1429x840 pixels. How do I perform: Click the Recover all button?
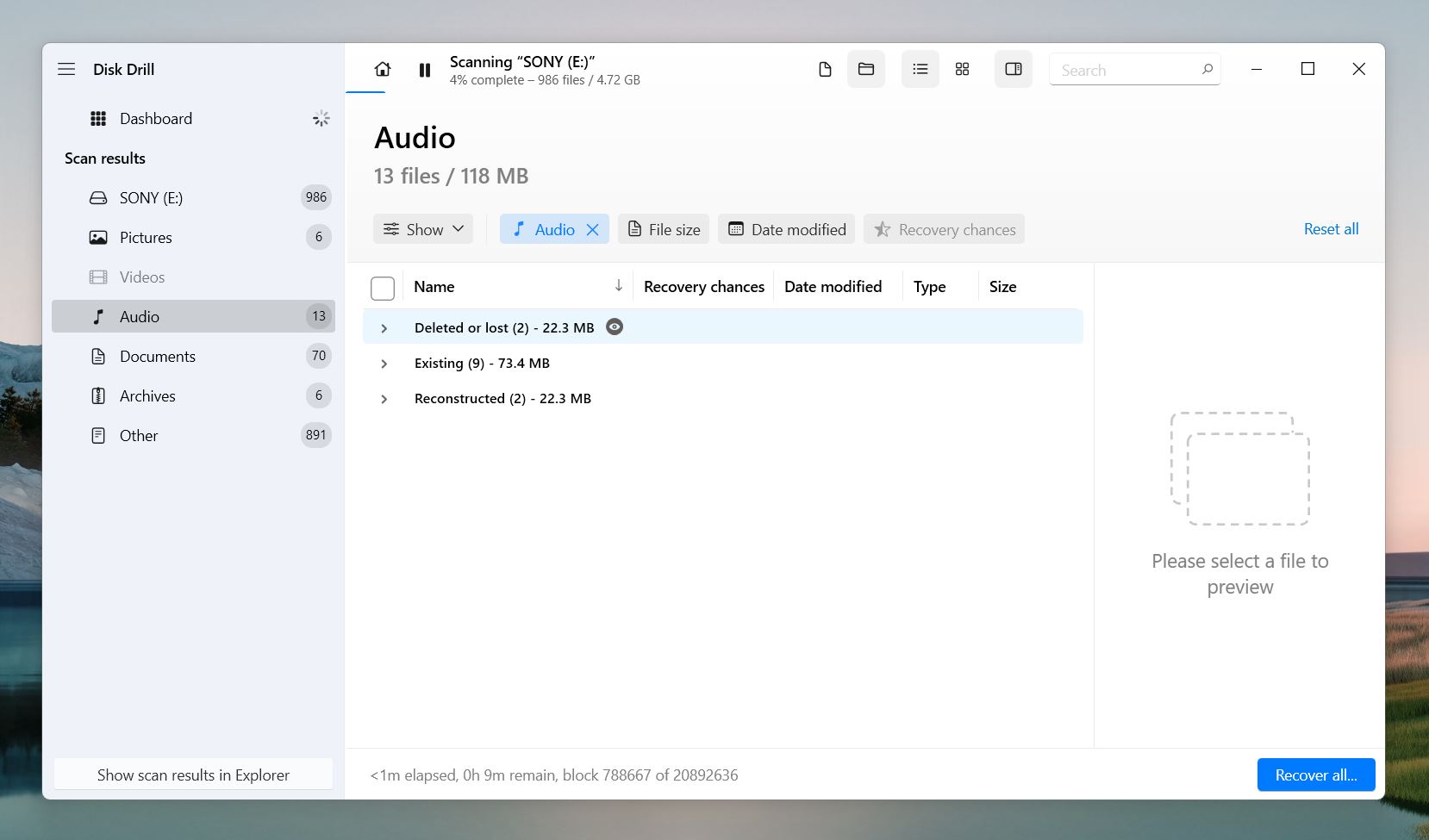tap(1316, 775)
